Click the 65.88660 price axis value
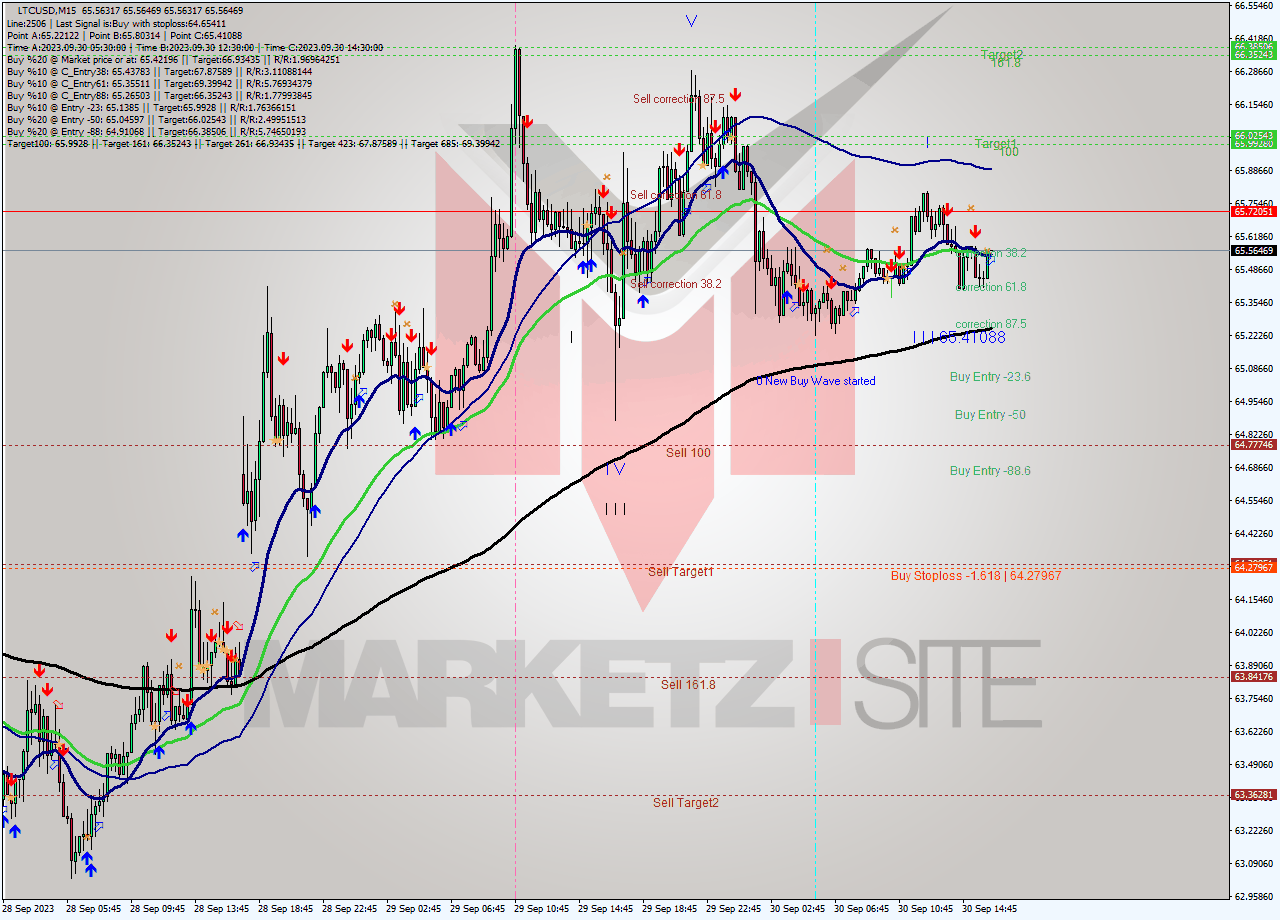 coord(1254,170)
